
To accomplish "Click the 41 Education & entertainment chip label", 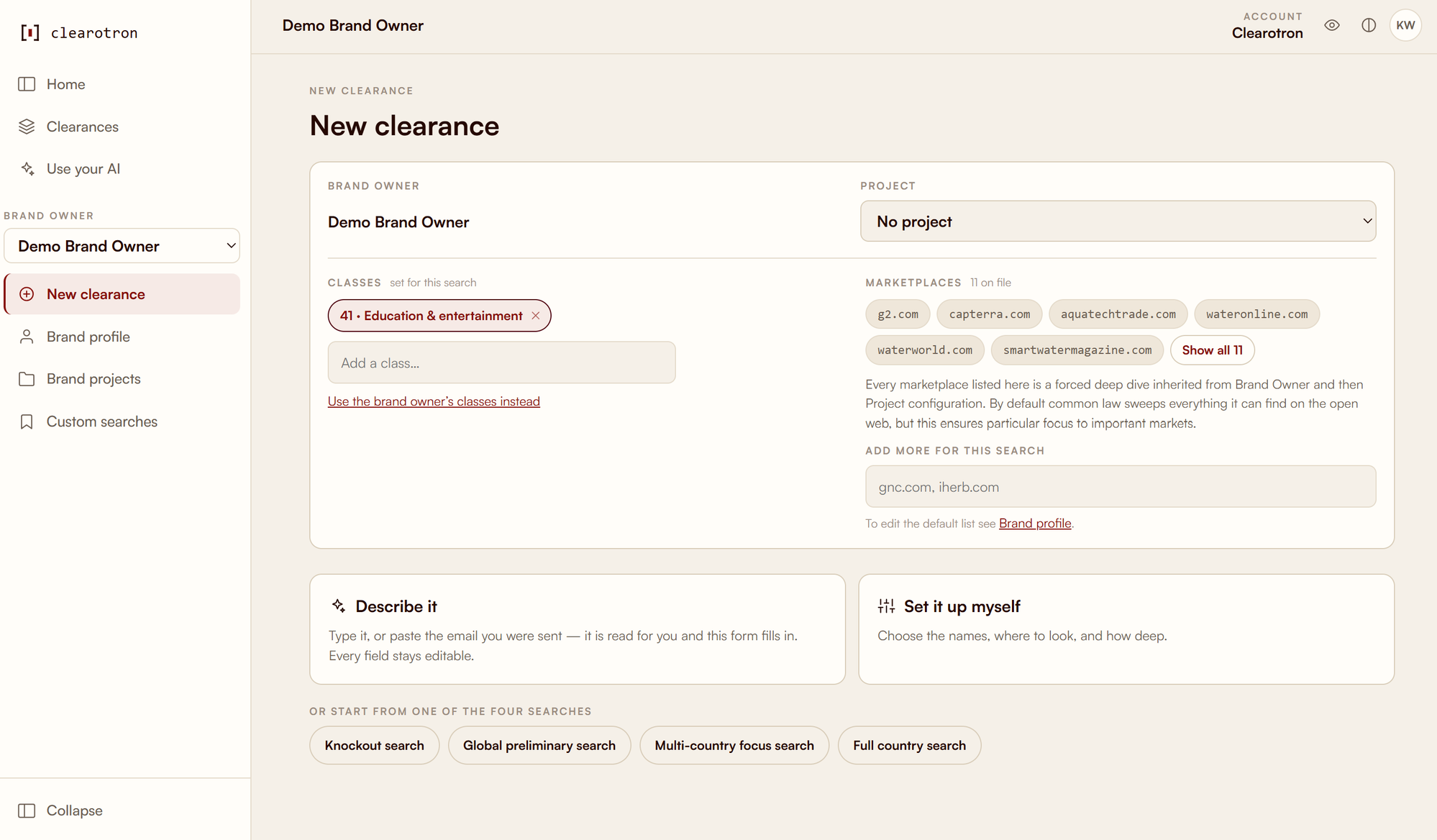I will pos(432,316).
